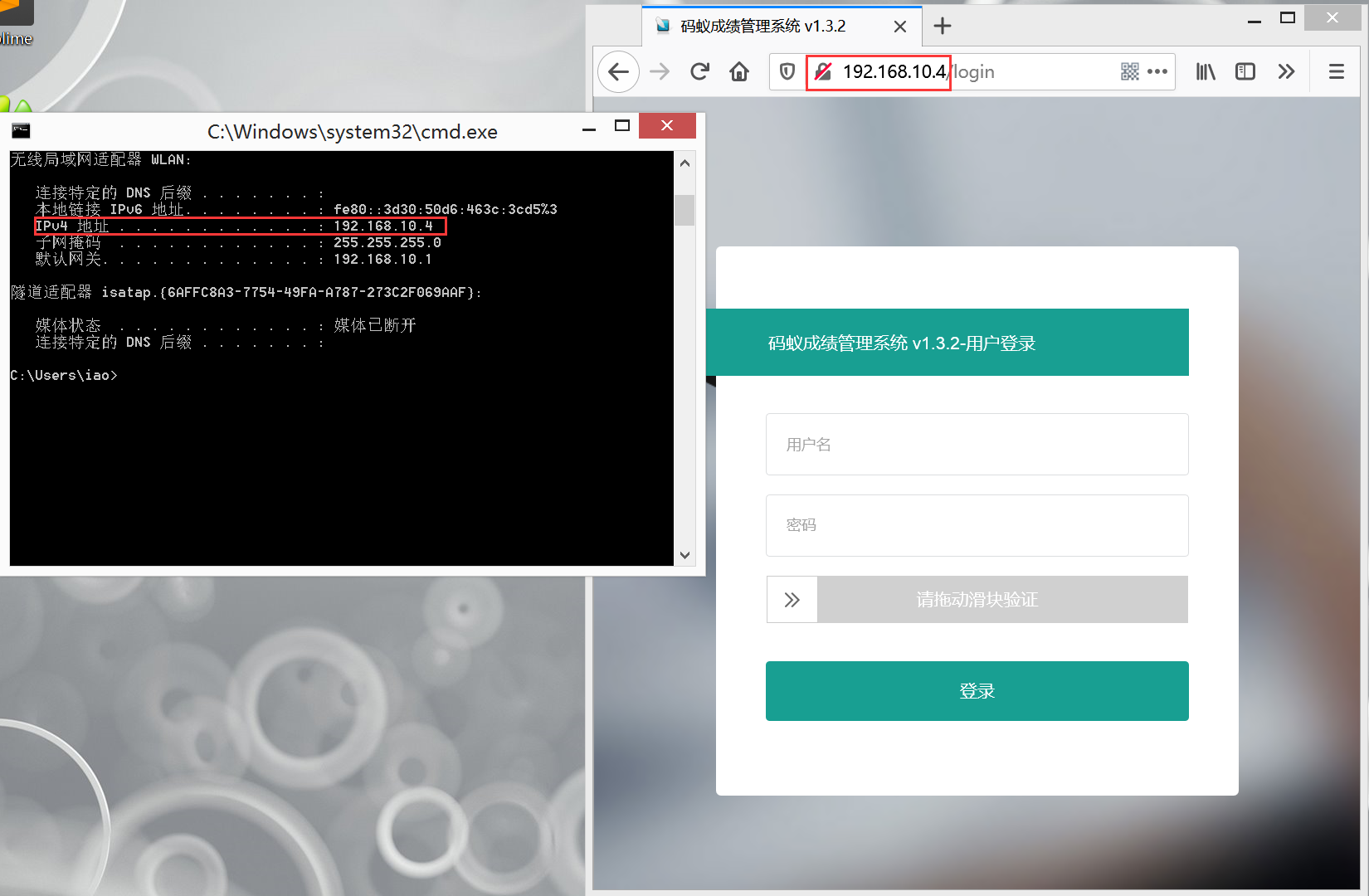Click the C:\Windows\system32\cmd.exe title bar
Image resolution: width=1369 pixels, height=896 pixels.
[x=353, y=131]
